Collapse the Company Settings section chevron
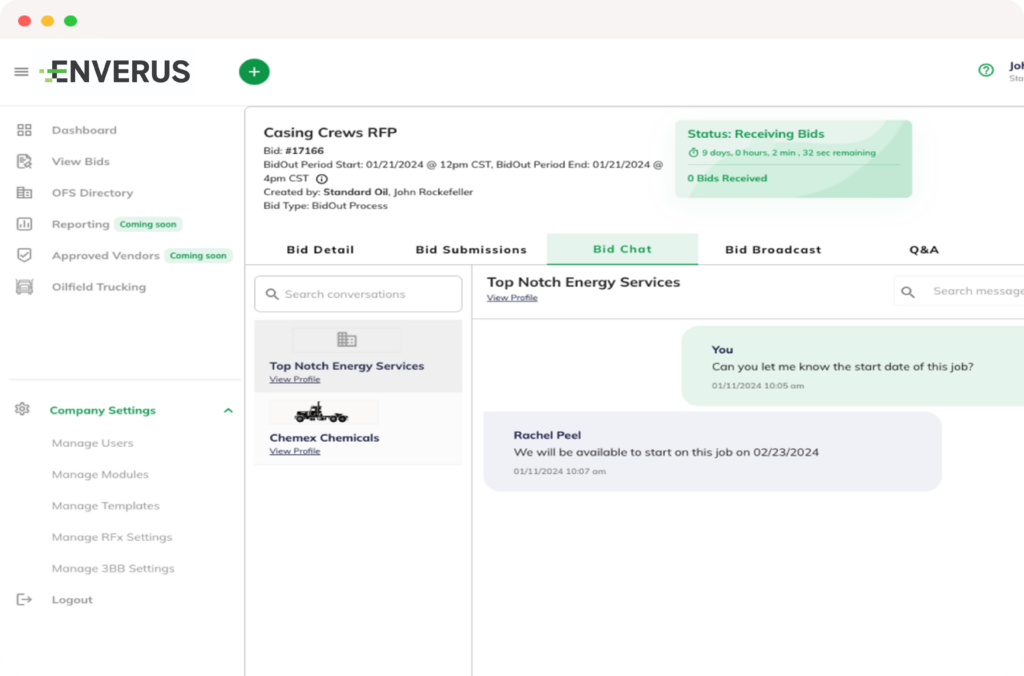 click(x=228, y=411)
